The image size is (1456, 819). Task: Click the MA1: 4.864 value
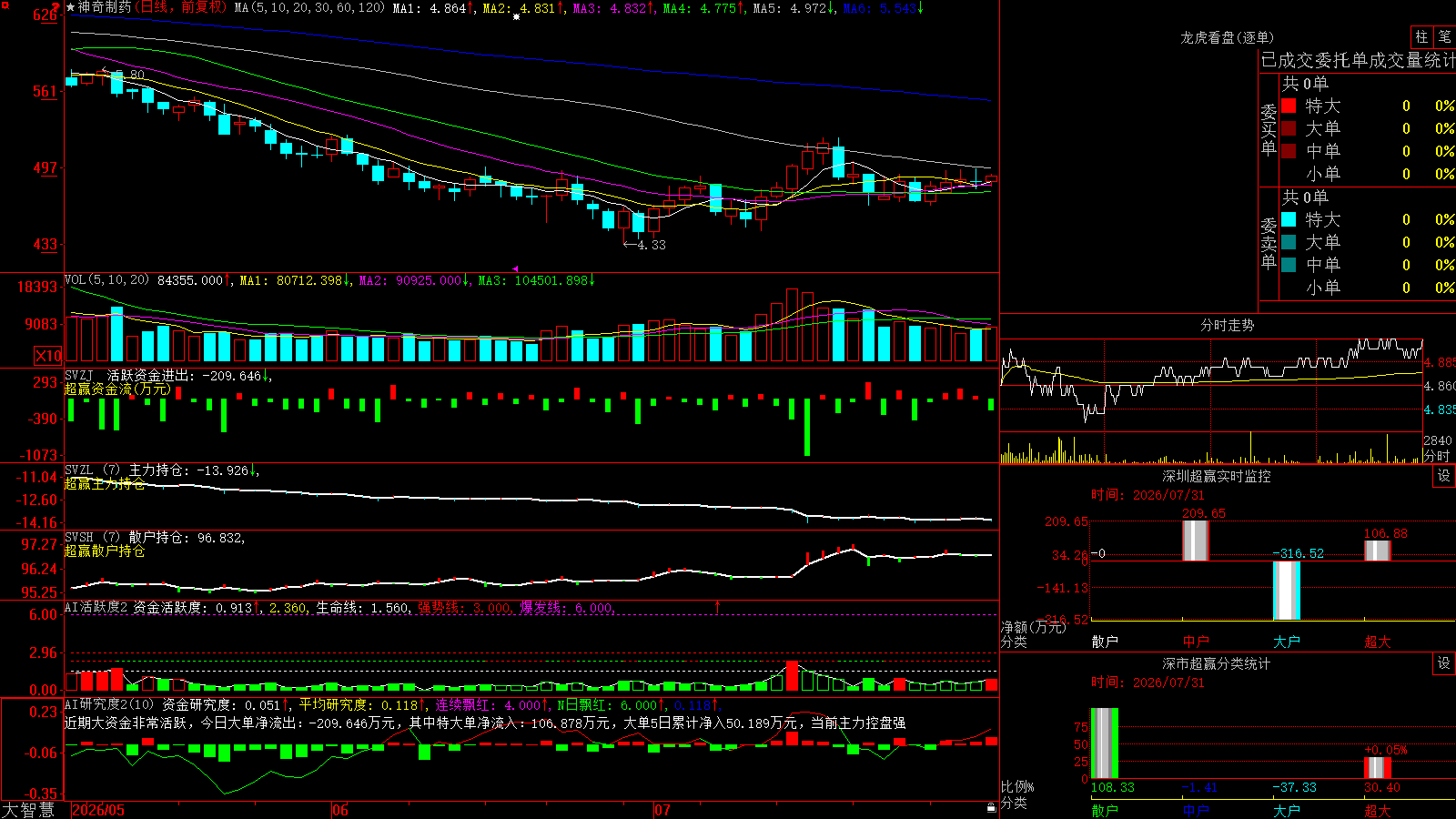433,8
